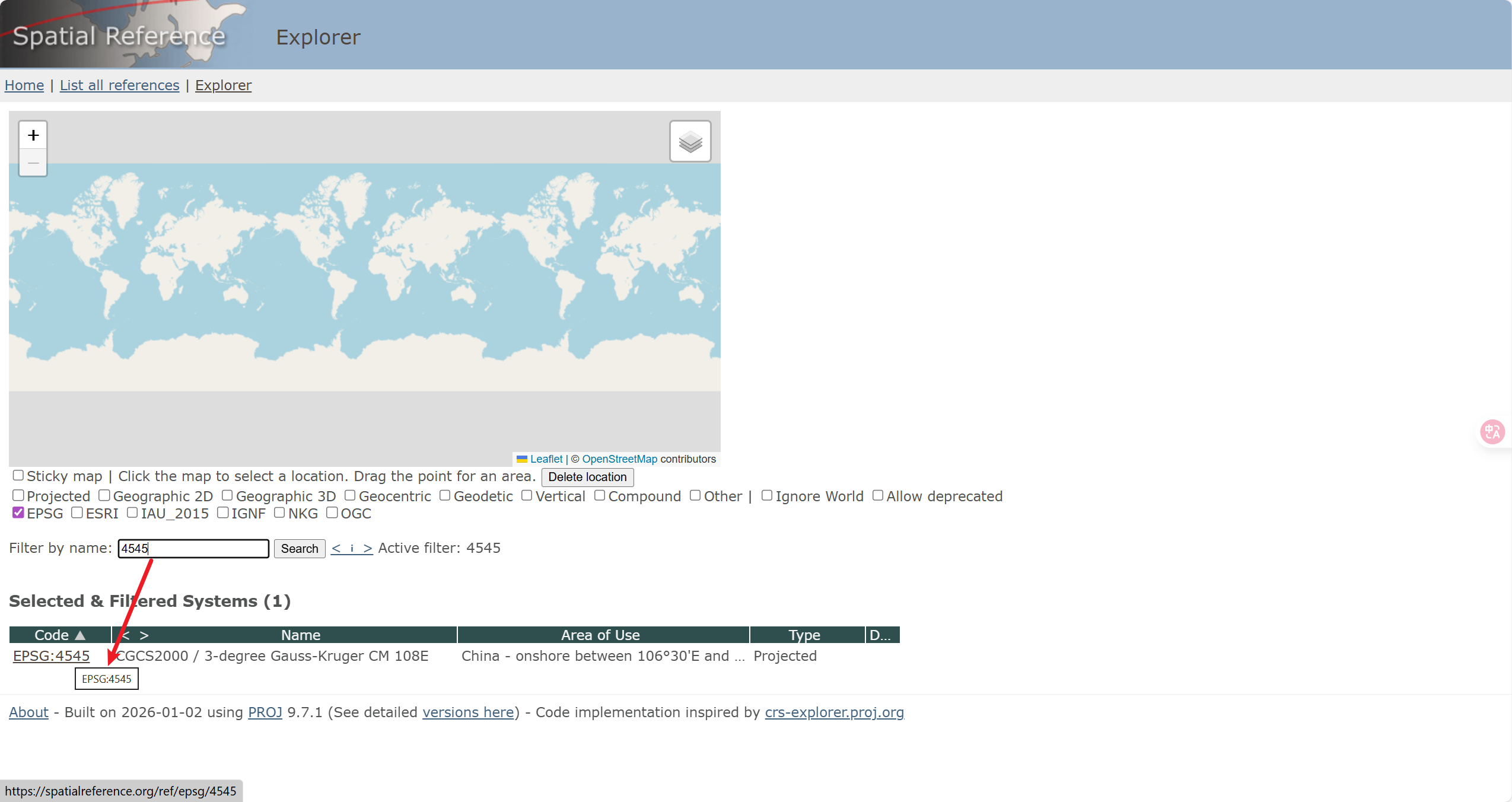The width and height of the screenshot is (1512, 802).
Task: Check the Projected type filter
Action: pos(18,496)
